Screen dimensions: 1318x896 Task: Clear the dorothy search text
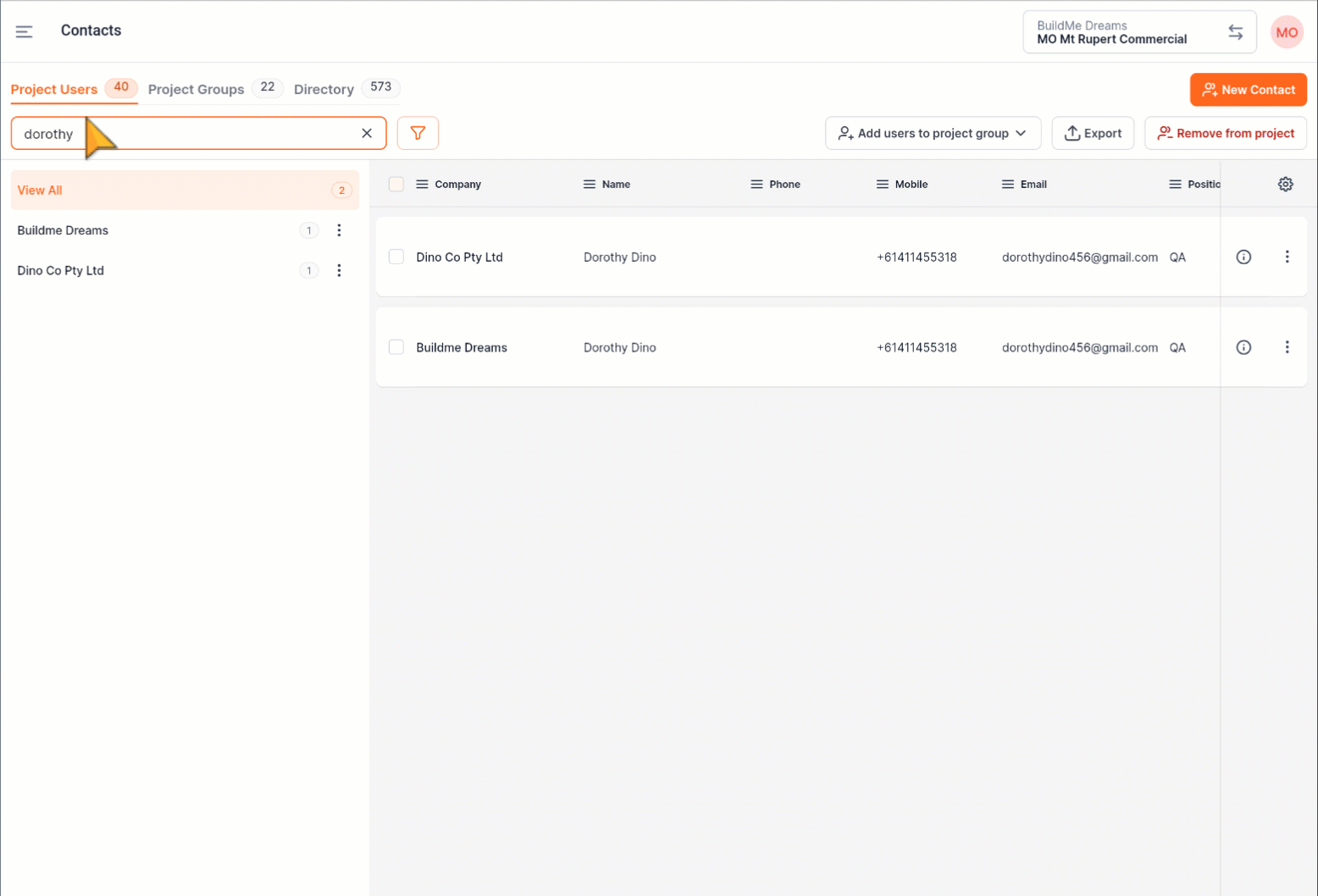click(367, 133)
